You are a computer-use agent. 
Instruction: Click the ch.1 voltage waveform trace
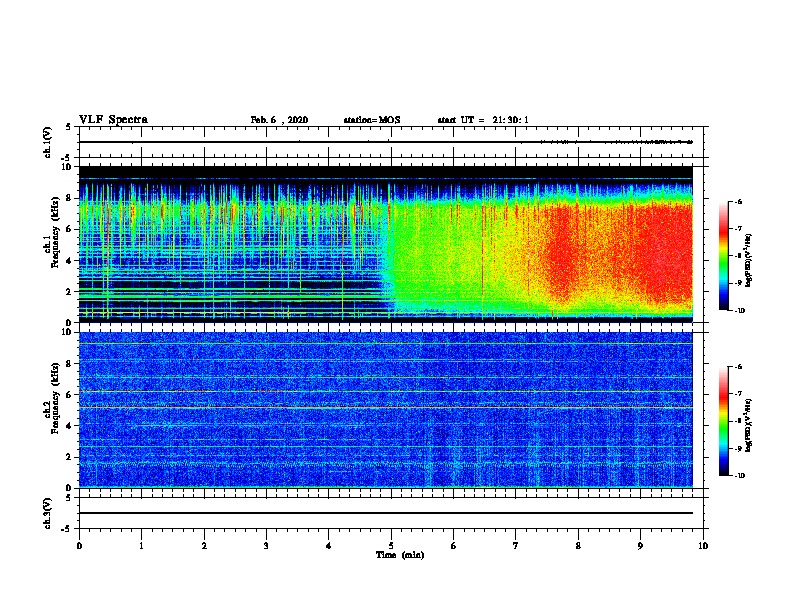pyautogui.click(x=386, y=142)
